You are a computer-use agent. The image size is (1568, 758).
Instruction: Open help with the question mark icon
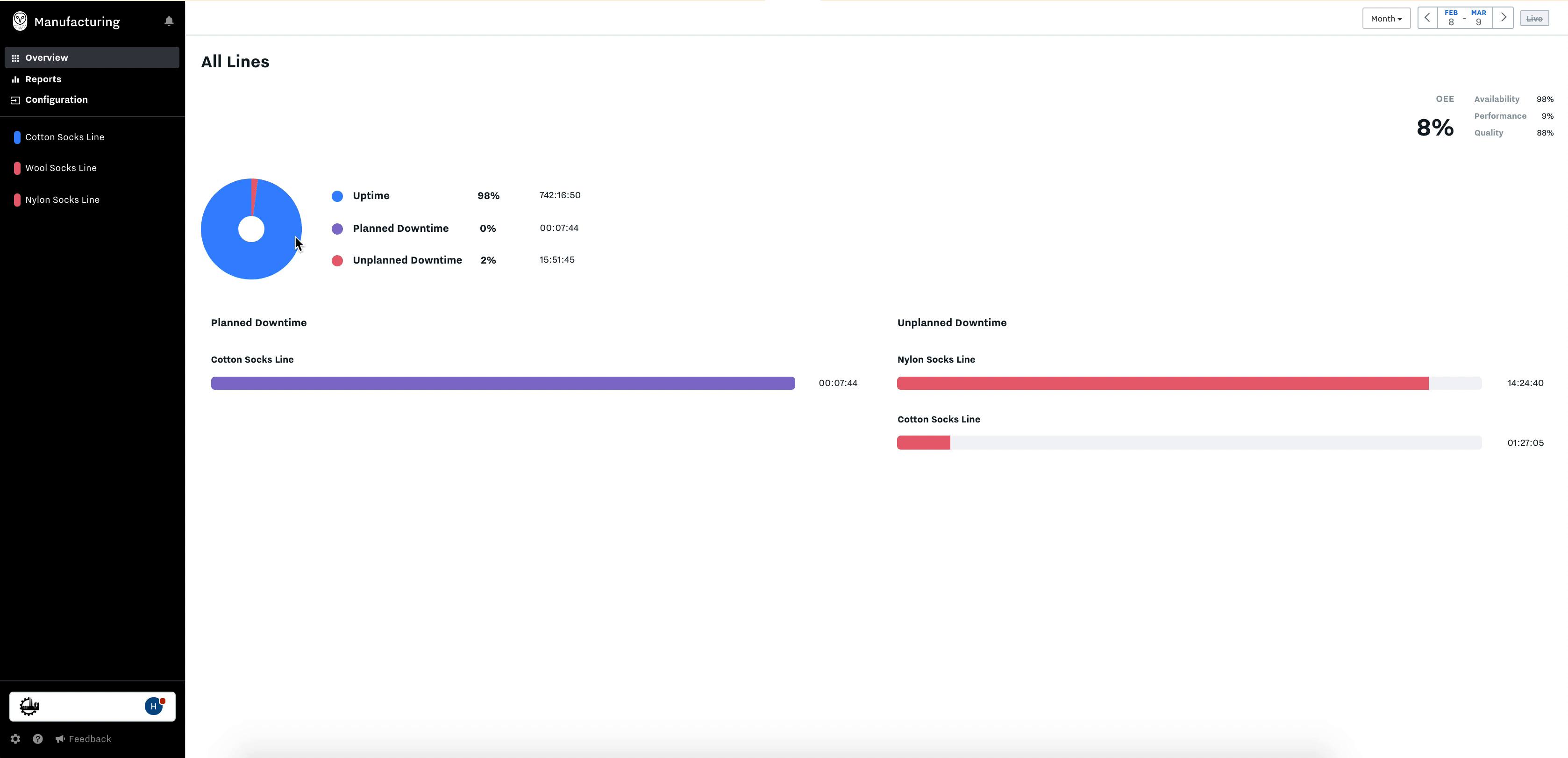[38, 738]
